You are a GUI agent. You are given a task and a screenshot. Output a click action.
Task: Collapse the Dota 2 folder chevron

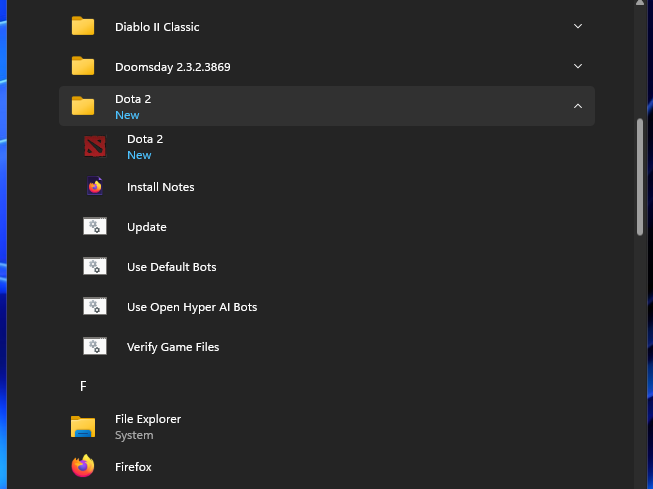pos(578,106)
